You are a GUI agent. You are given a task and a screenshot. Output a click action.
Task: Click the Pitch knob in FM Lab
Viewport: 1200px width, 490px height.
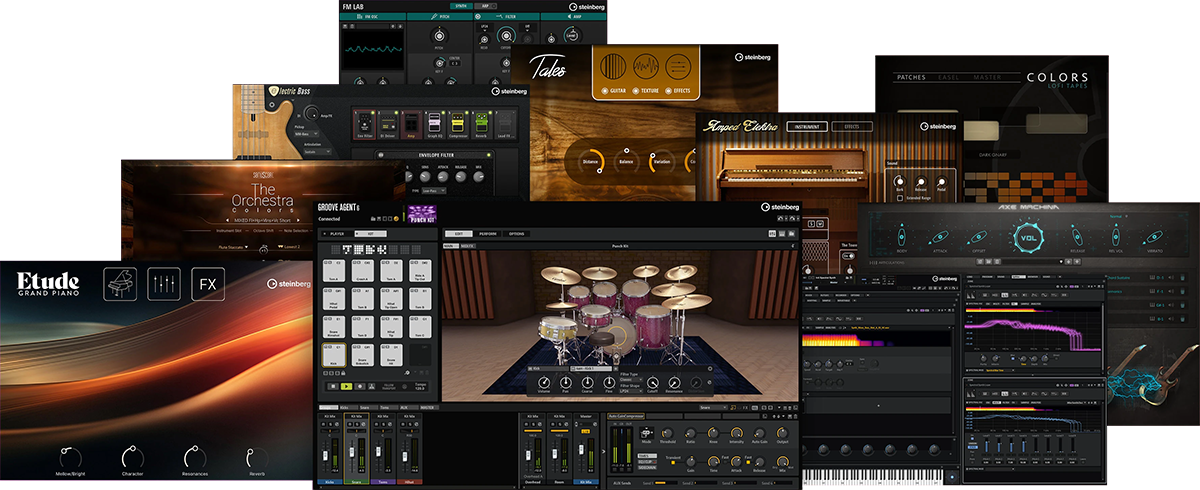(438, 38)
